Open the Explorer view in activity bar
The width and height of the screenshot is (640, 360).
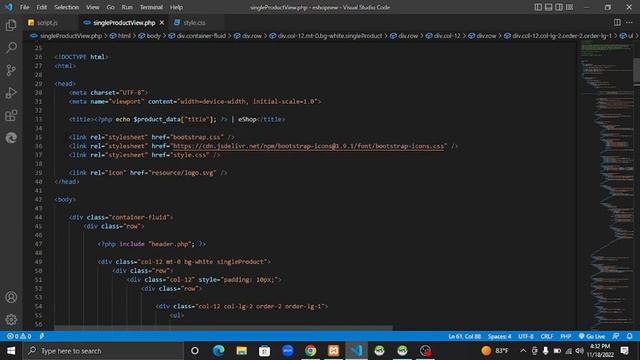tap(11, 25)
